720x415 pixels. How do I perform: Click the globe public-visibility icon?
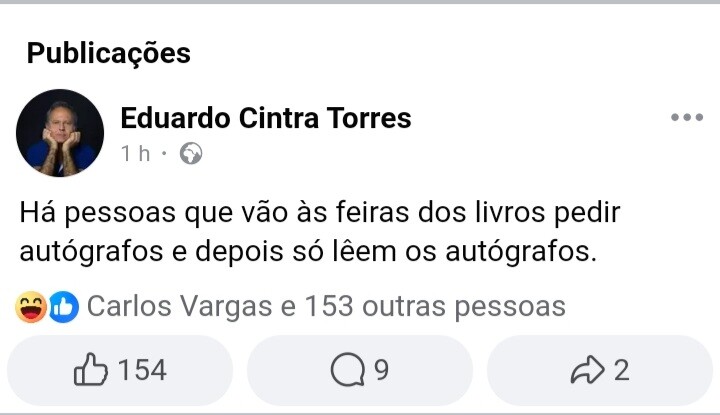(191, 154)
